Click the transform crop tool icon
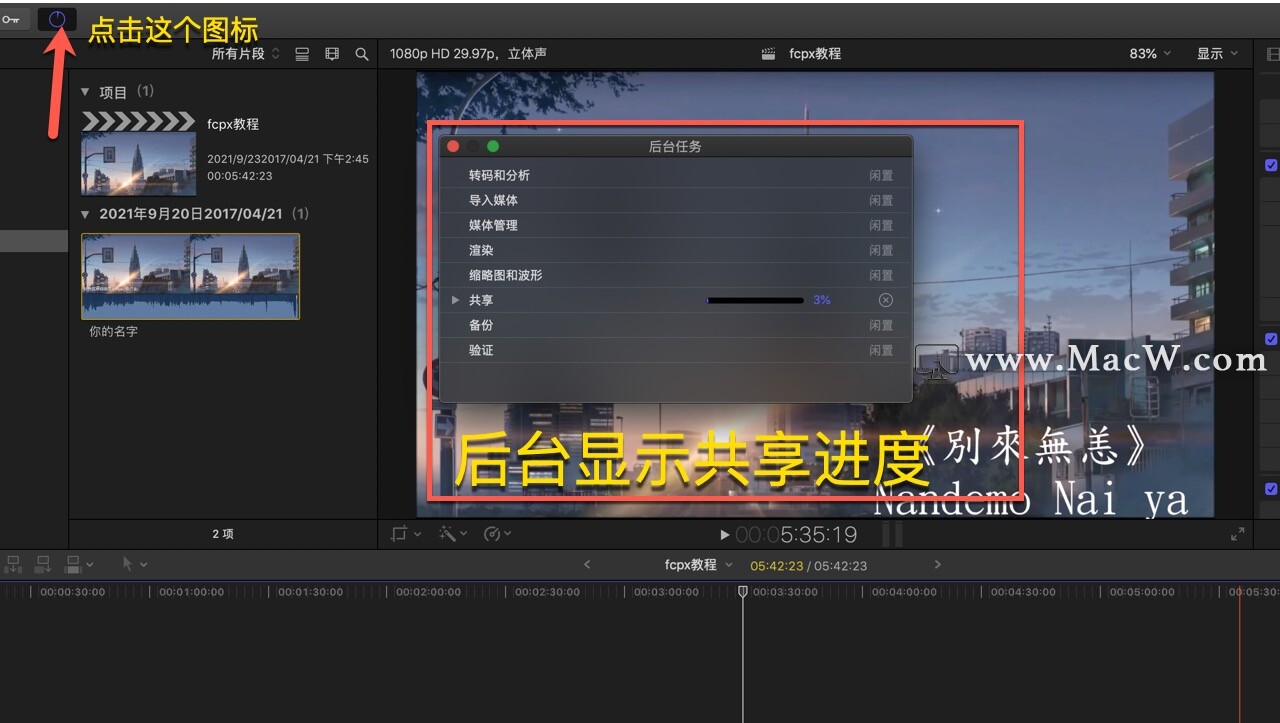1280x723 pixels. (399, 534)
